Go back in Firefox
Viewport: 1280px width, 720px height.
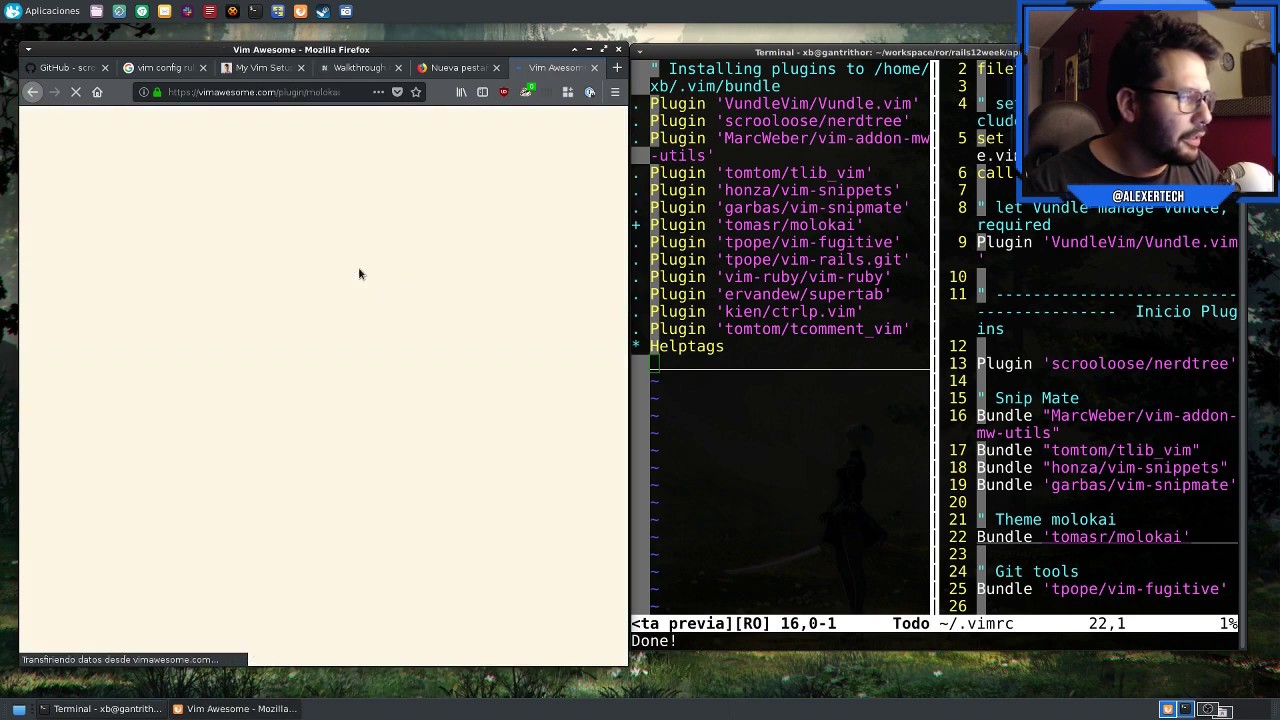tap(33, 92)
